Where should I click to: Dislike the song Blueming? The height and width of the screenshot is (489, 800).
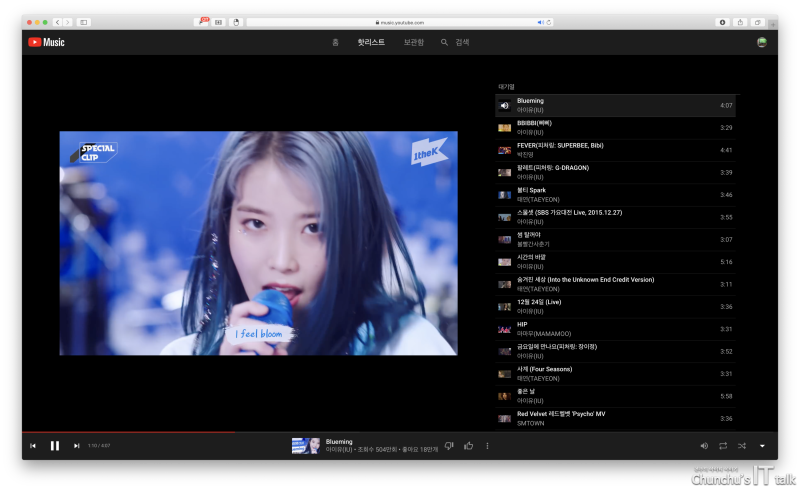[449, 446]
